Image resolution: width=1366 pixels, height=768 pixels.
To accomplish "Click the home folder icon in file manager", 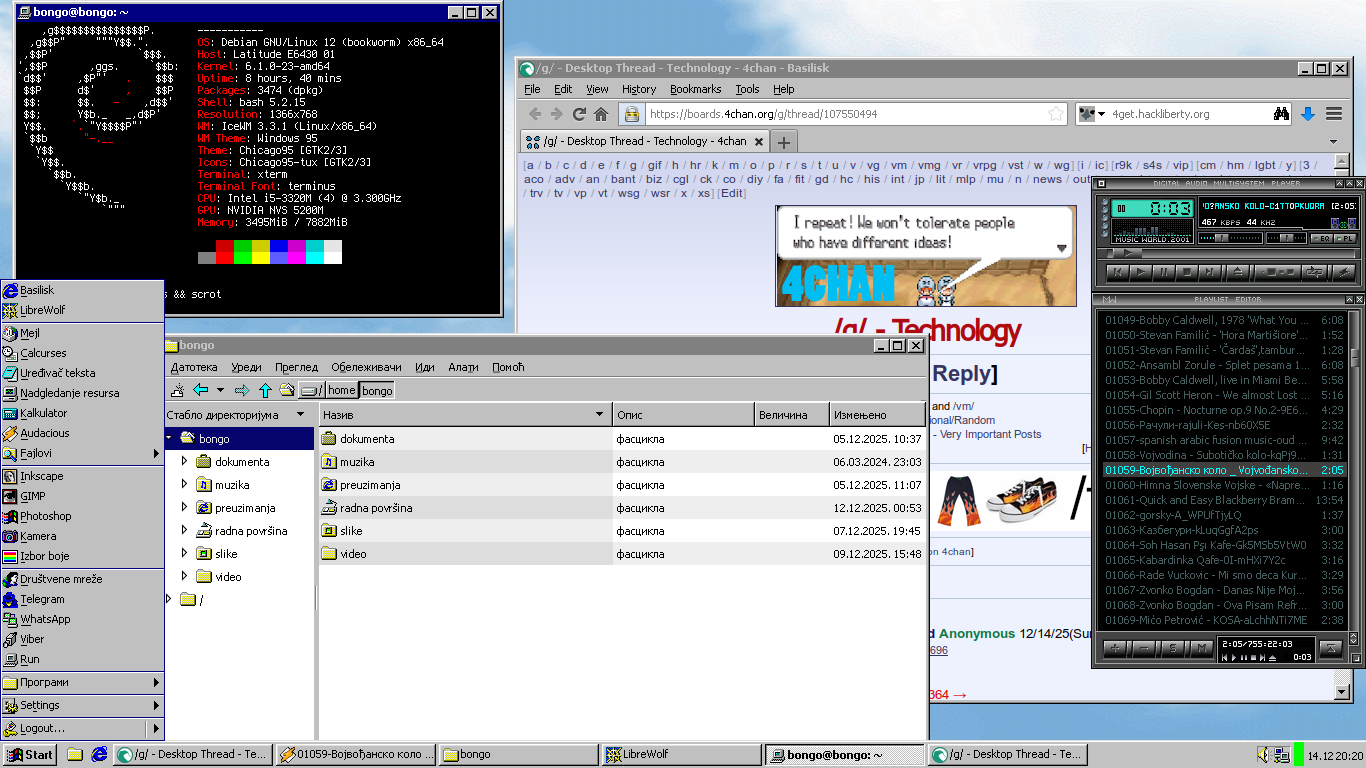I will pyautogui.click(x=287, y=390).
